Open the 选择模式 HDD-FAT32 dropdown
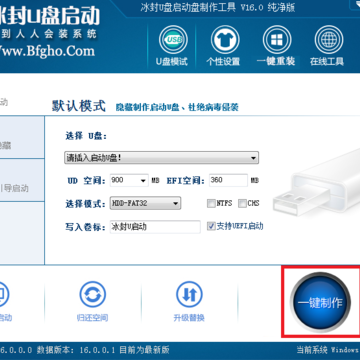This screenshot has height=360, width=360. click(x=145, y=203)
